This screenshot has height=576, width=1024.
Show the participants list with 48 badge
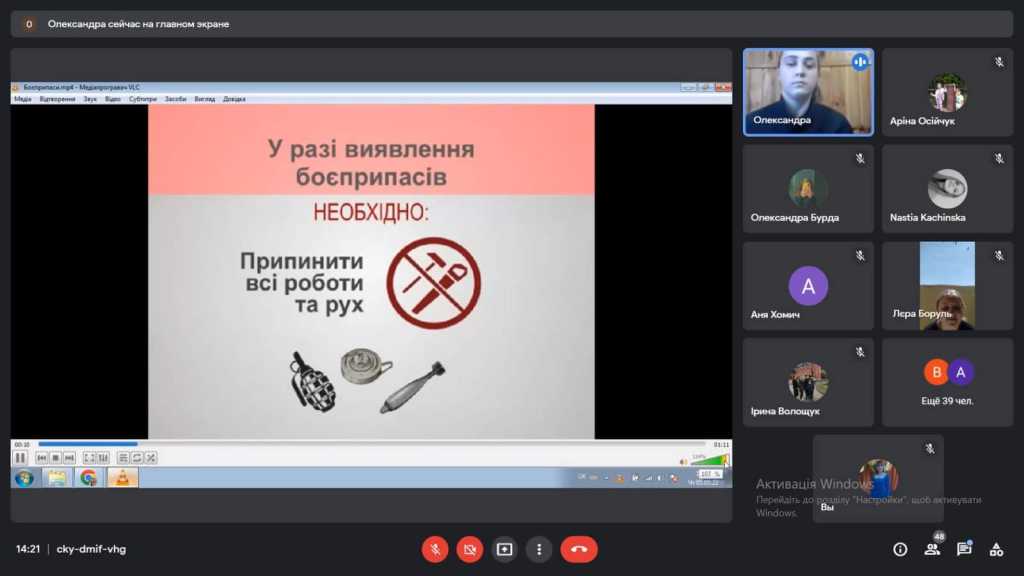pyautogui.click(x=932, y=549)
